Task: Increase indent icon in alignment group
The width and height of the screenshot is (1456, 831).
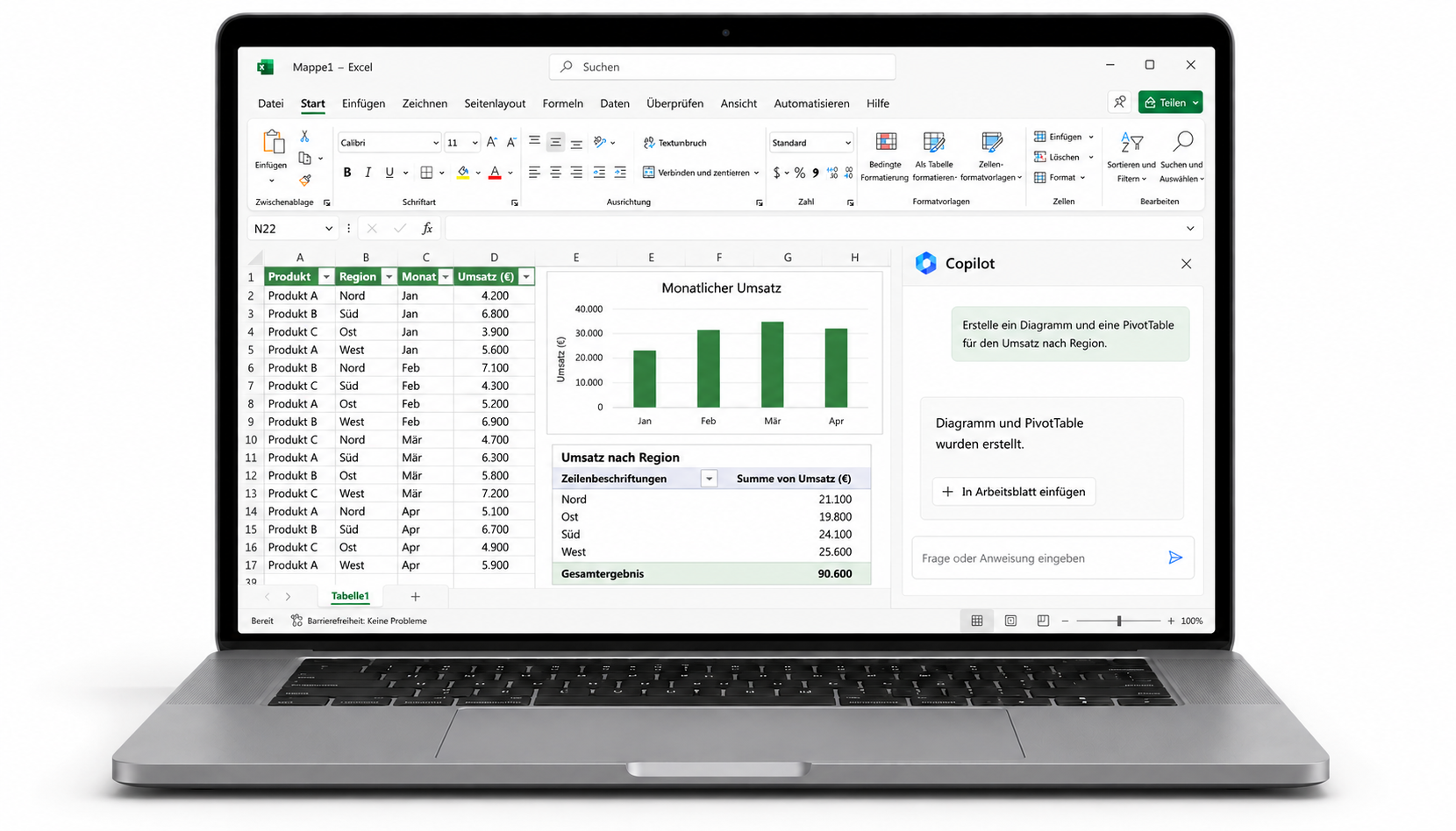Action: coord(620,173)
